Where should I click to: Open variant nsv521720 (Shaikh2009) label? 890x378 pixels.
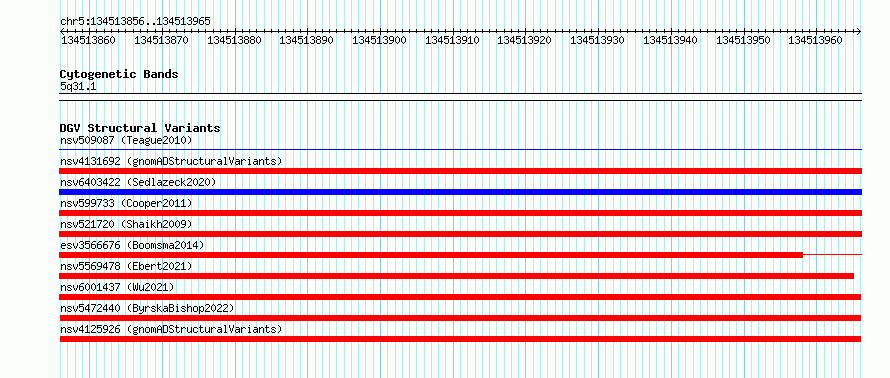[126, 224]
